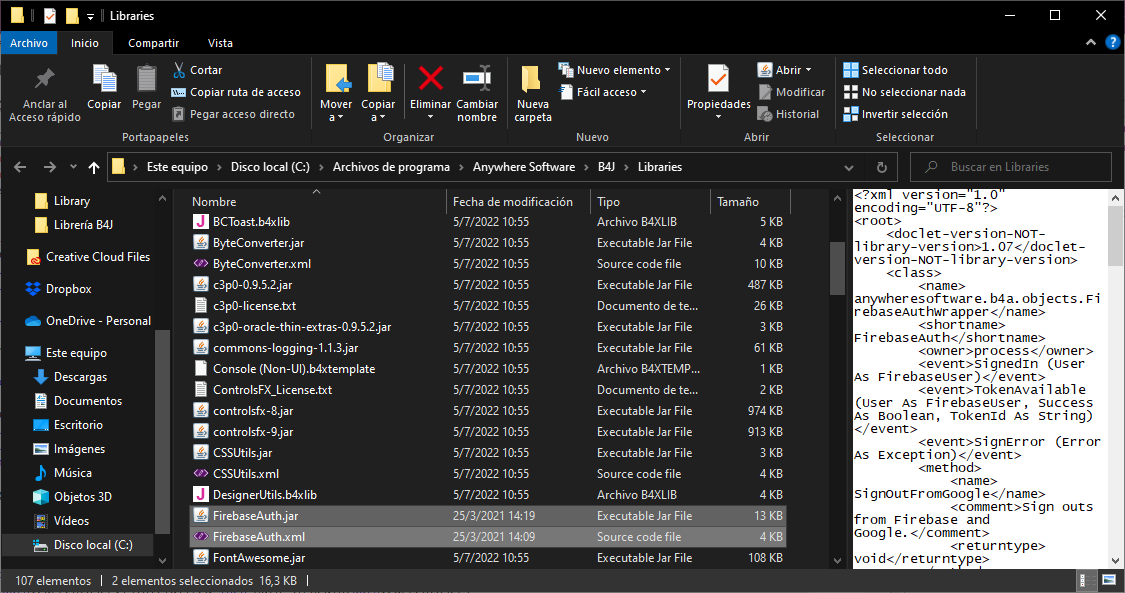This screenshot has height=593, width=1125.
Task: Switch to large icons view in status bar
Action: pyautogui.click(x=1109, y=580)
